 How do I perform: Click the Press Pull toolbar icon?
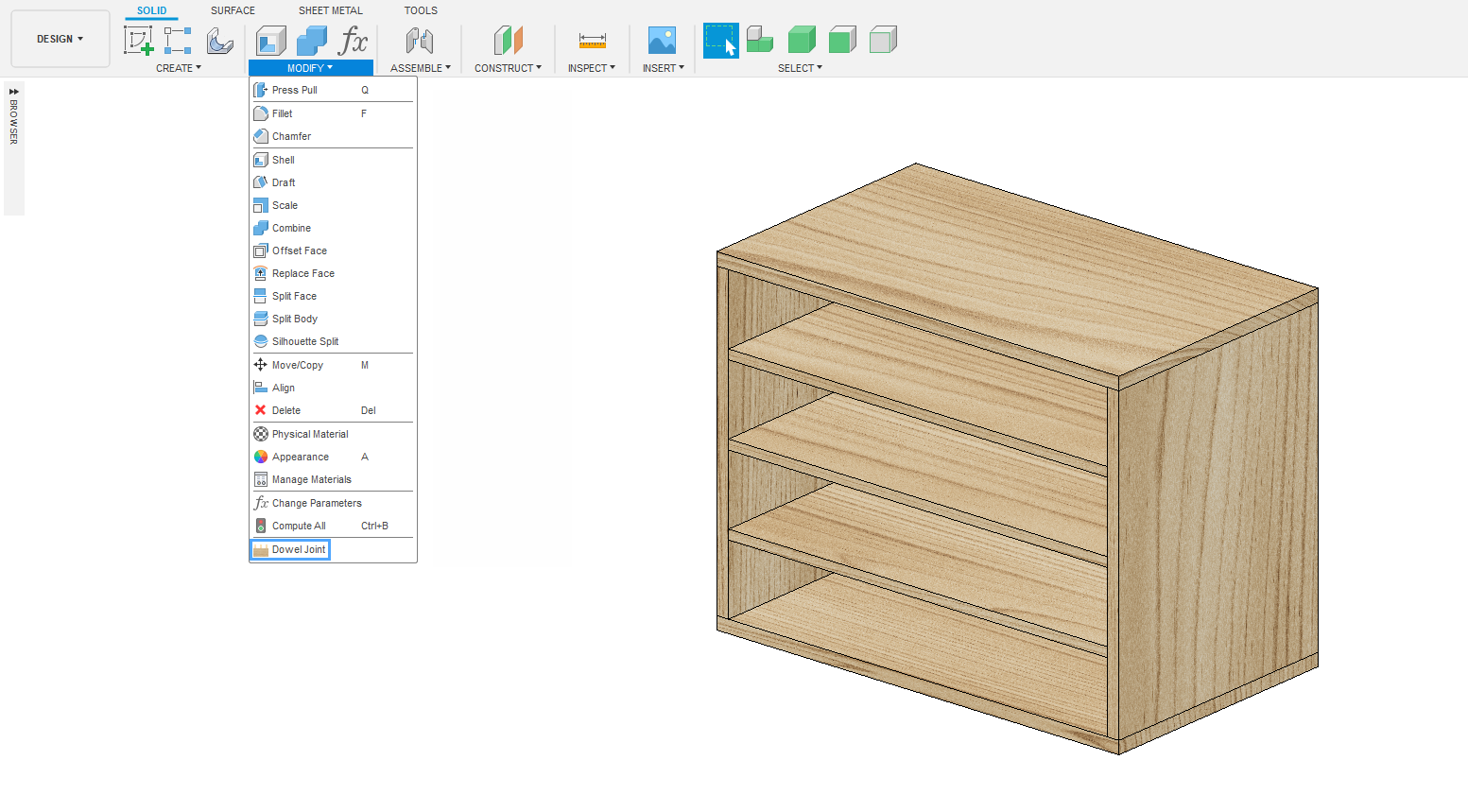click(271, 40)
